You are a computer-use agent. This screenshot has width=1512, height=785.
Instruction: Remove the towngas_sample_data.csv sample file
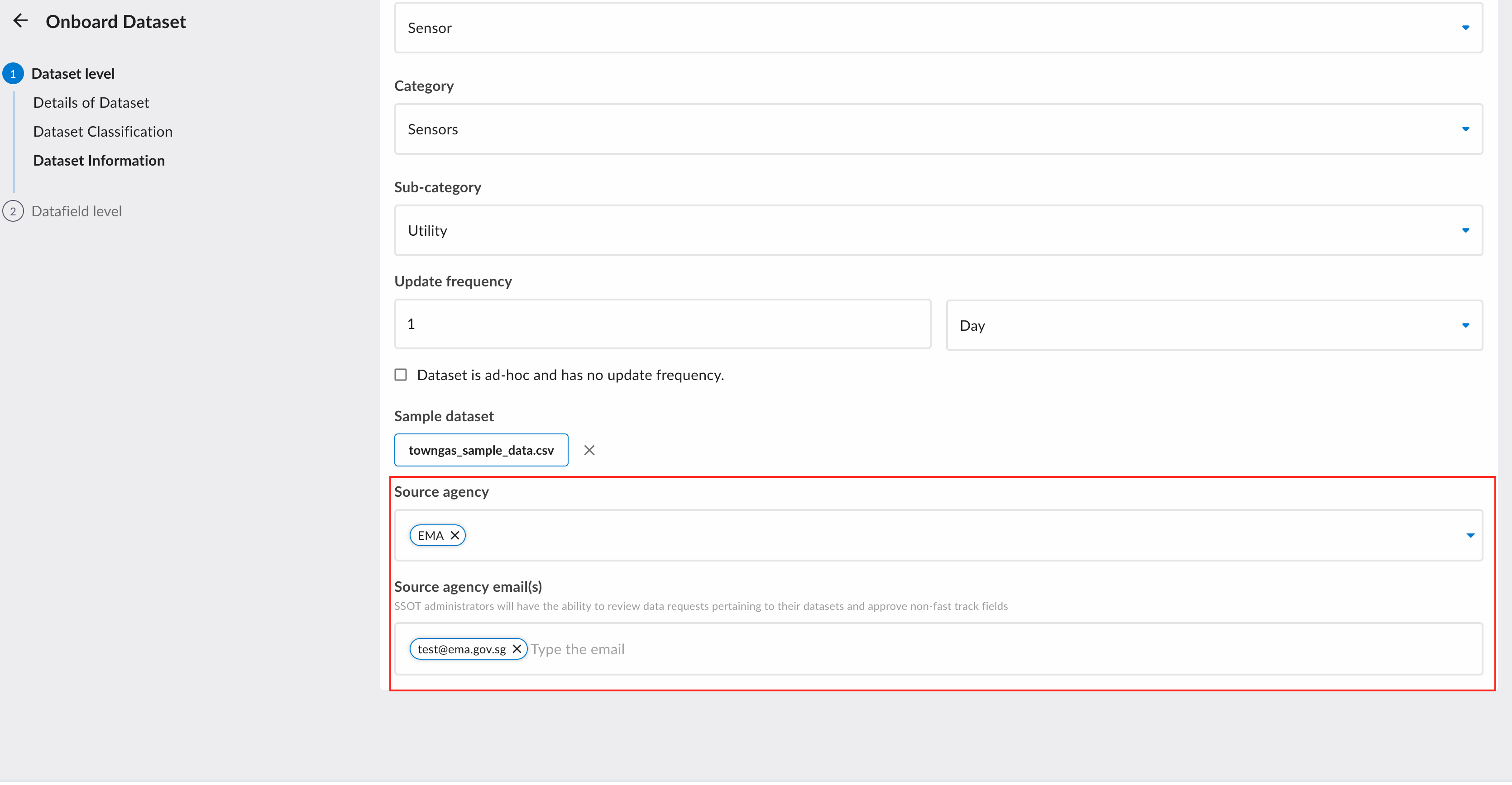589,450
